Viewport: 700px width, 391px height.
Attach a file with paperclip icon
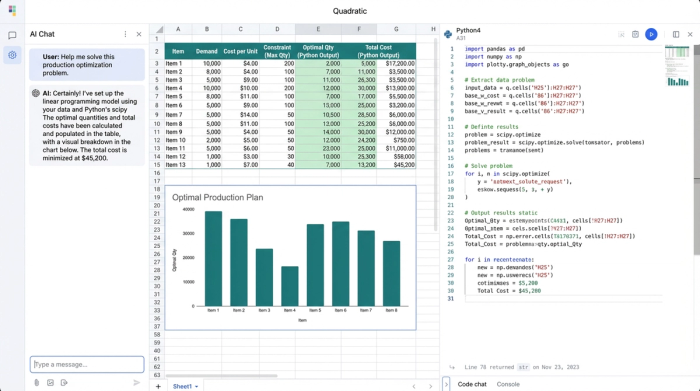37,383
